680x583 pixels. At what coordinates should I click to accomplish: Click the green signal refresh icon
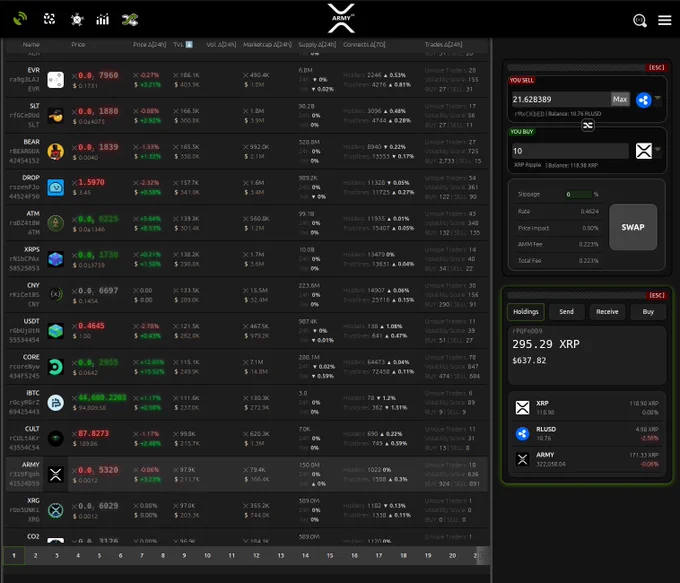click(x=20, y=19)
